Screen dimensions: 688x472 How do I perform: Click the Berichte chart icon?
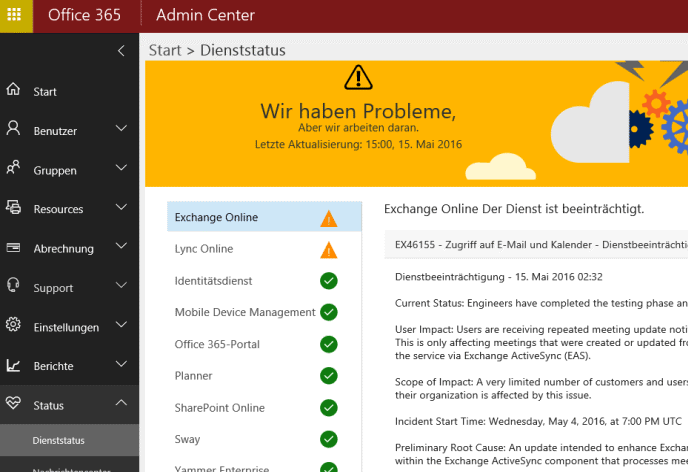(x=13, y=365)
